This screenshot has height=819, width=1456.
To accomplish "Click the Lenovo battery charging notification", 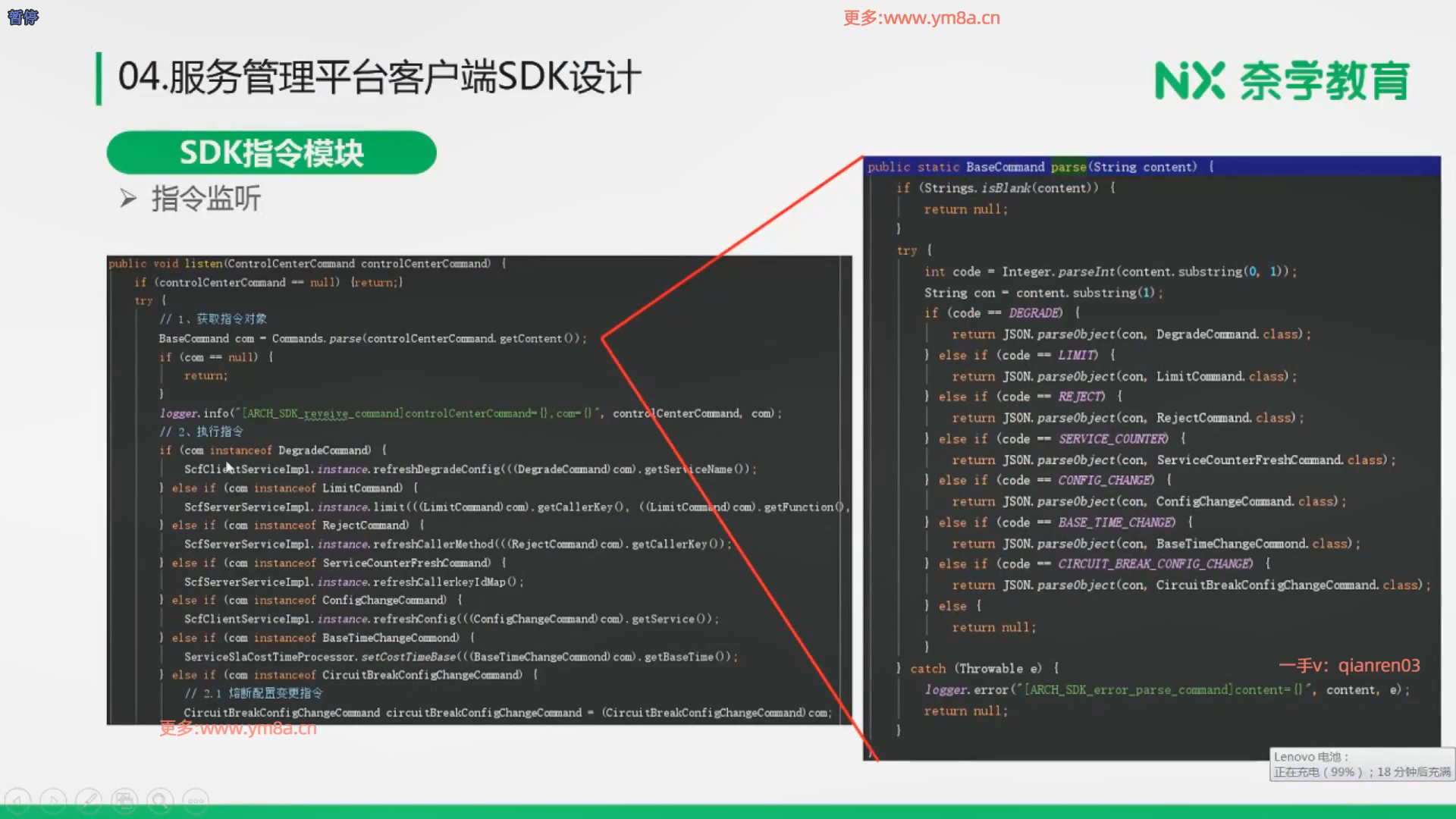I will tap(1362, 764).
